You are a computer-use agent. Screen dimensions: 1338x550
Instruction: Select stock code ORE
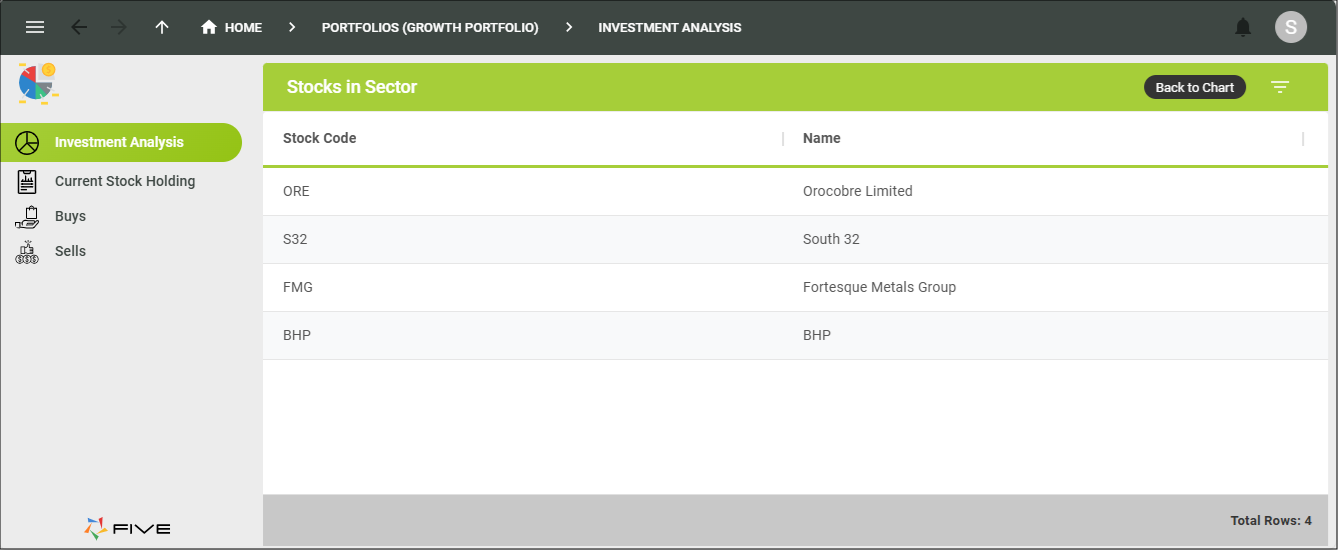pyautogui.click(x=296, y=191)
